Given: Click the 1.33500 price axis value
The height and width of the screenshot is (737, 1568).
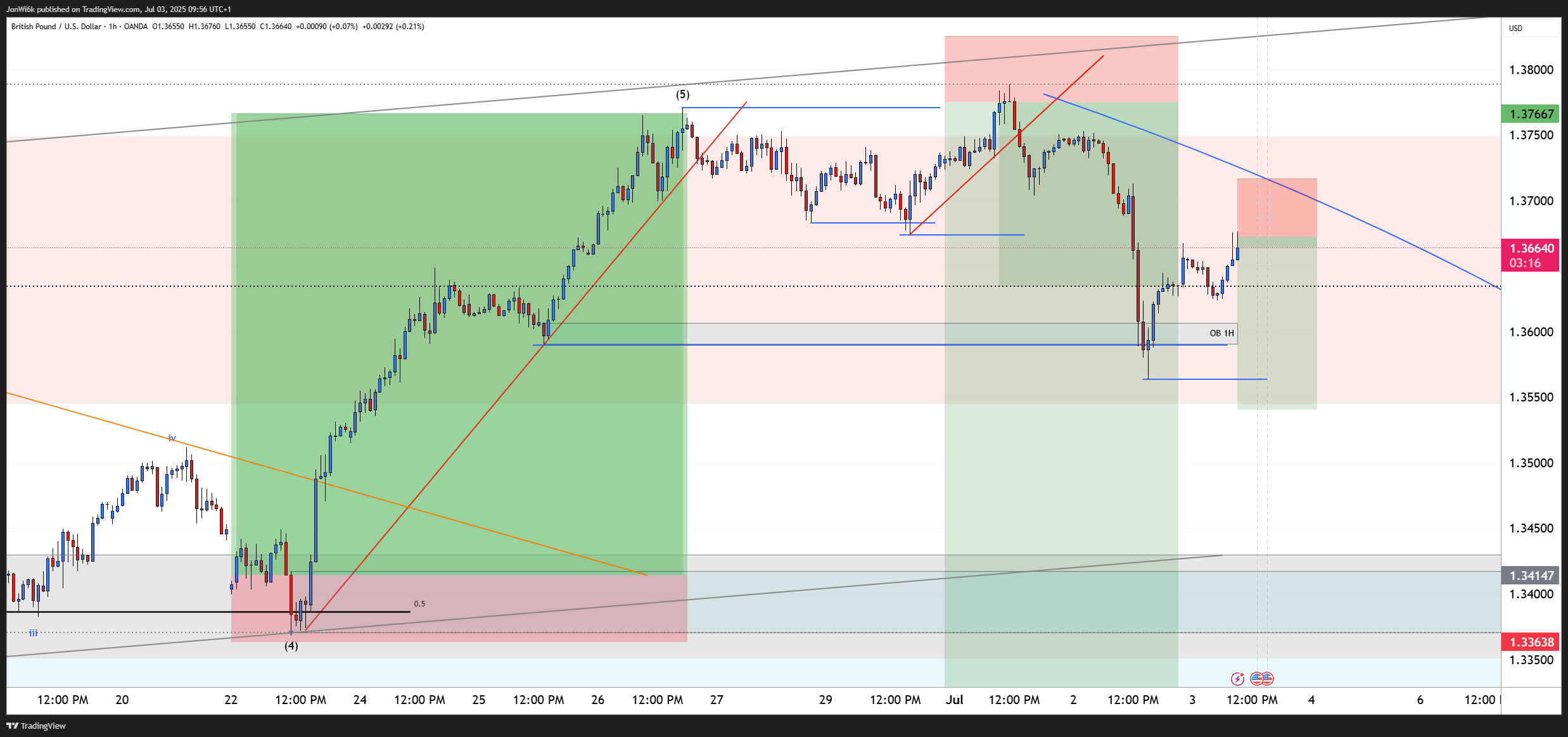Looking at the screenshot, I should (1531, 660).
